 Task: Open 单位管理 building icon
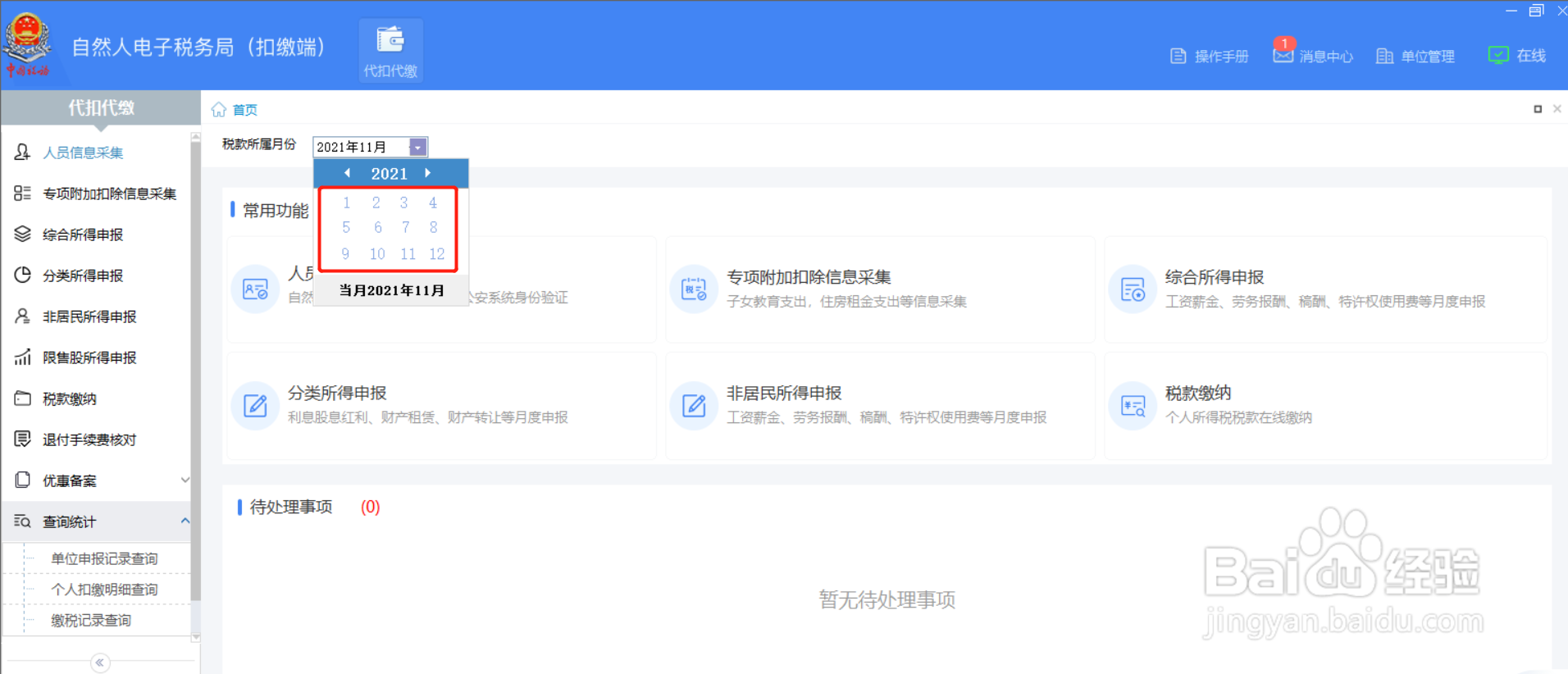point(1384,56)
